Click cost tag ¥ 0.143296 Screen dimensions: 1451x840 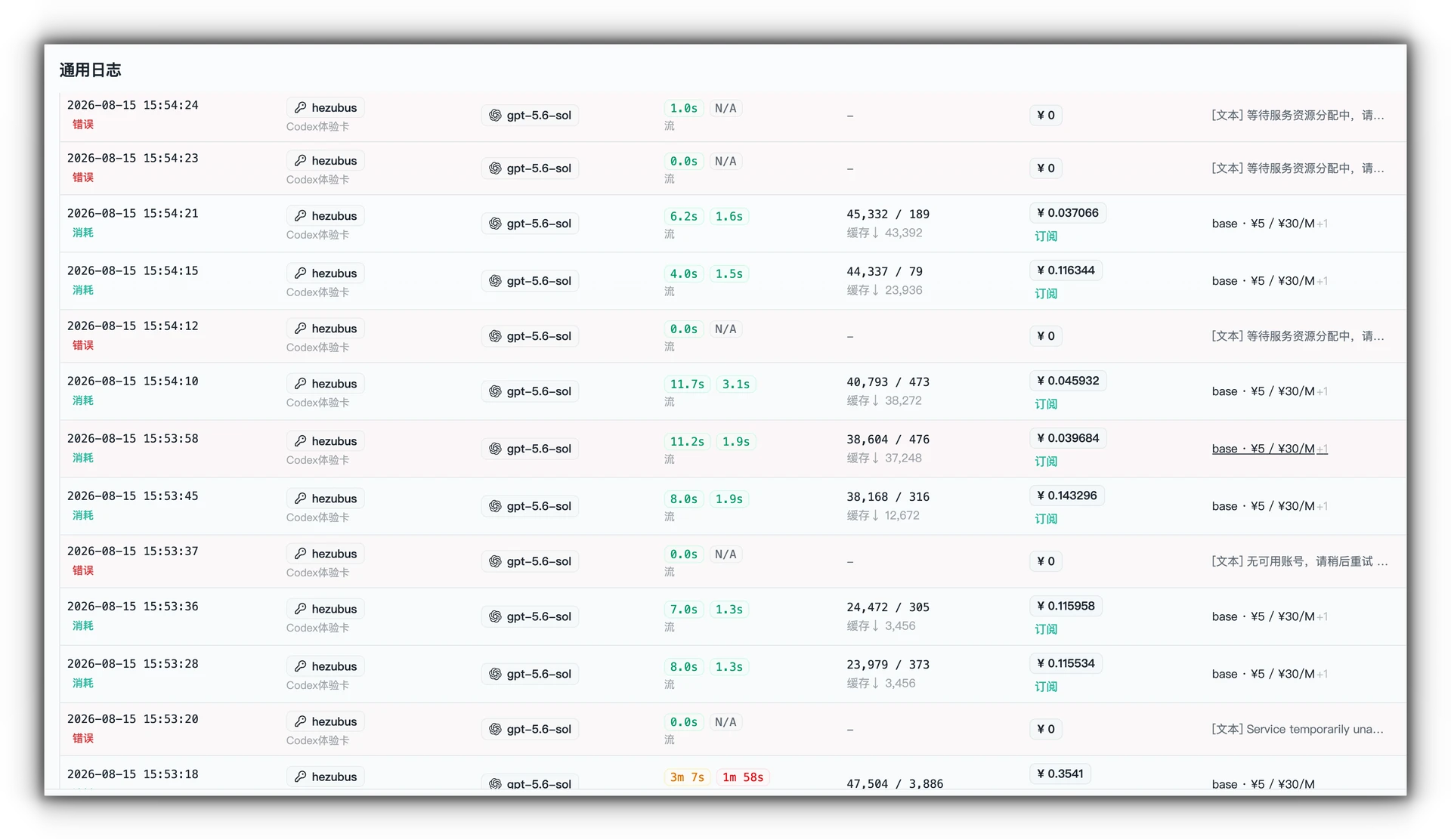pyautogui.click(x=1067, y=495)
